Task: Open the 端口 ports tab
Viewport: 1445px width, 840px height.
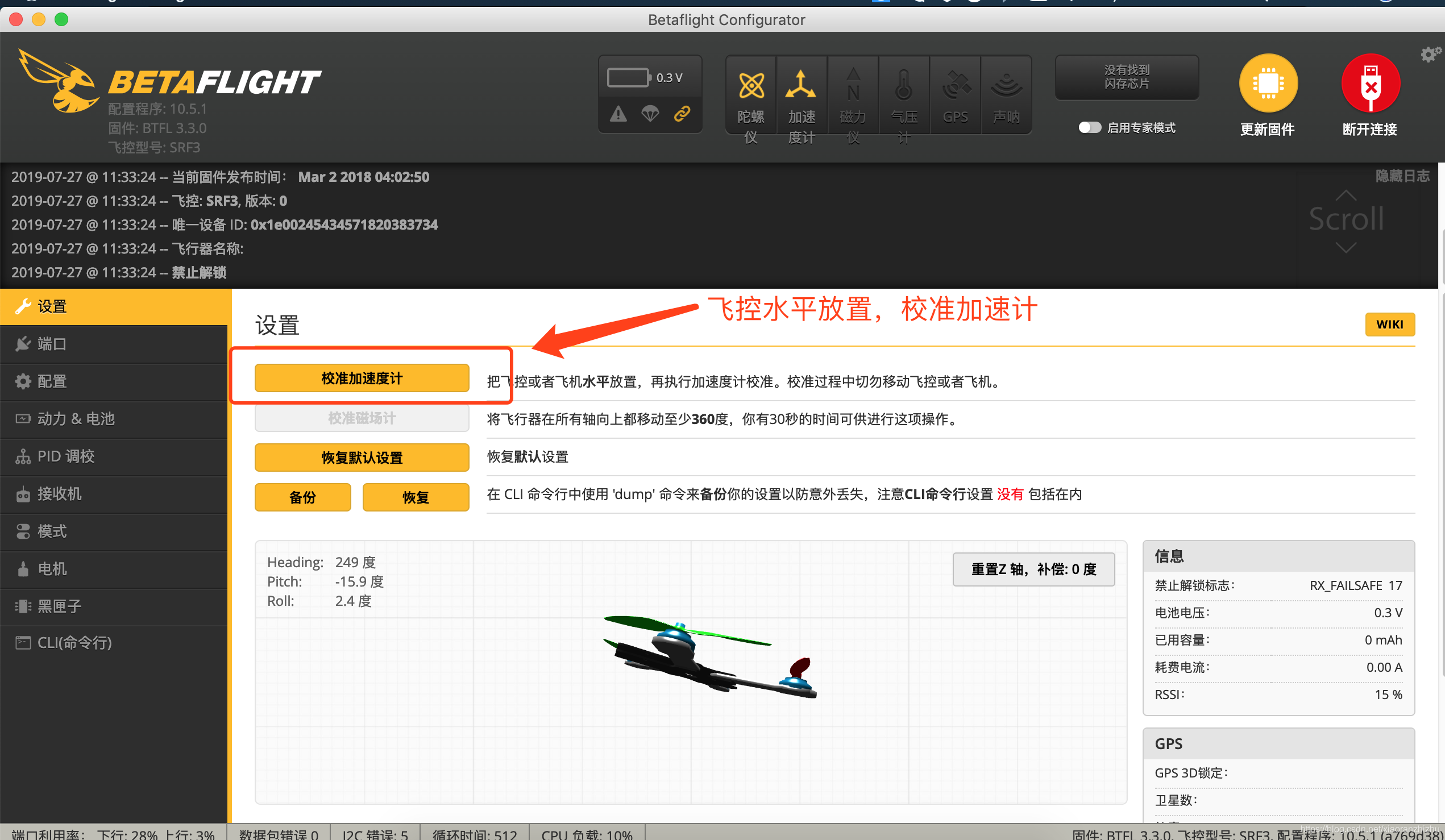Action: click(114, 344)
